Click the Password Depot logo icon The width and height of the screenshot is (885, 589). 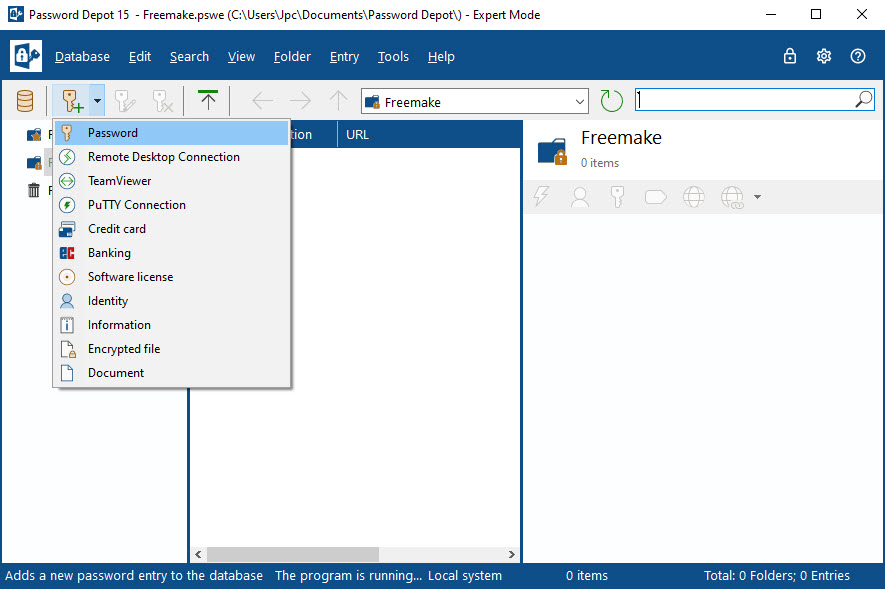tap(26, 56)
